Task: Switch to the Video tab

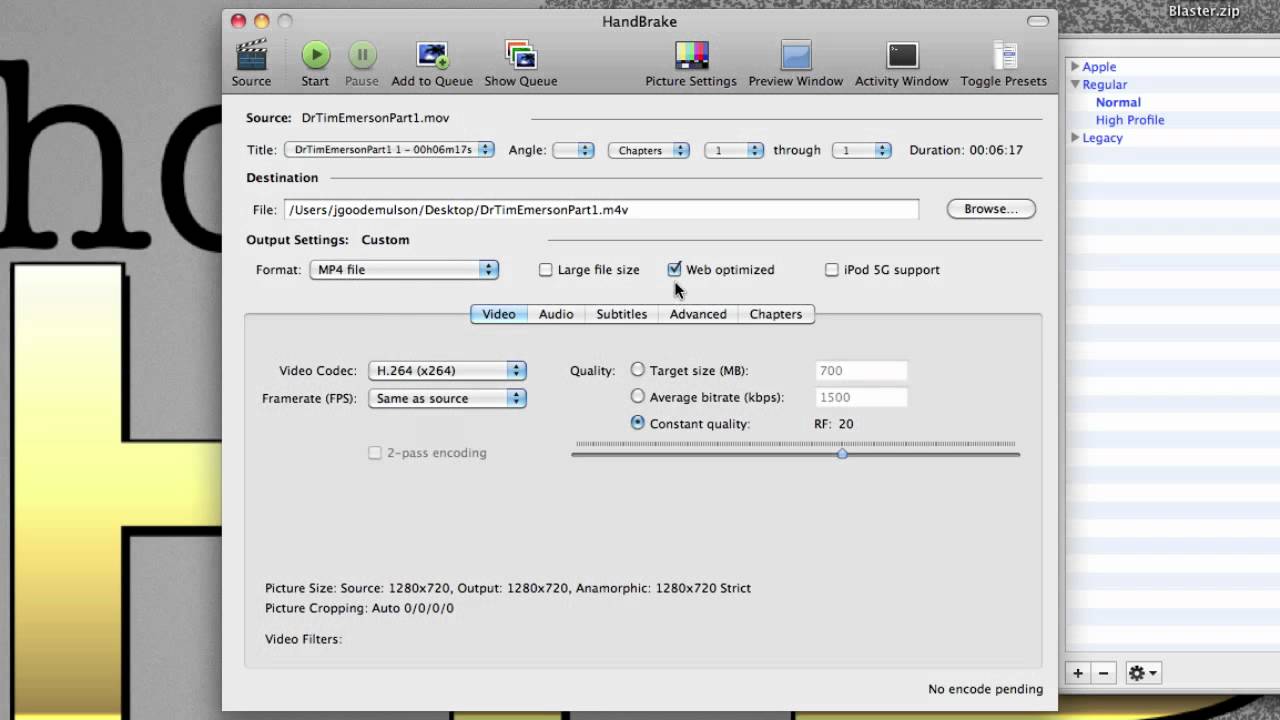Action: [x=499, y=314]
